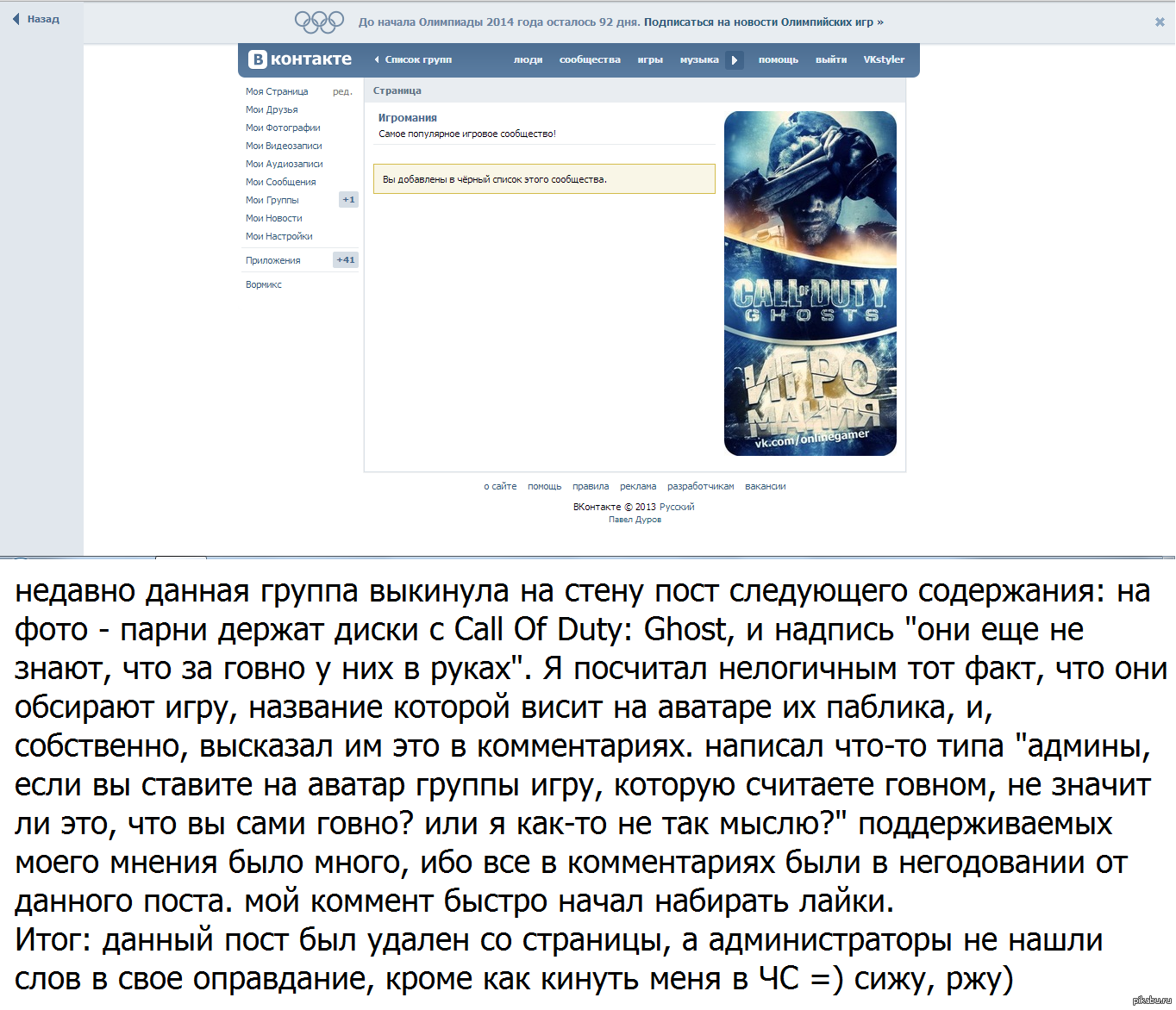The width and height of the screenshot is (1176, 1010).
Task: Open the сообщества menu item
Action: click(x=590, y=59)
